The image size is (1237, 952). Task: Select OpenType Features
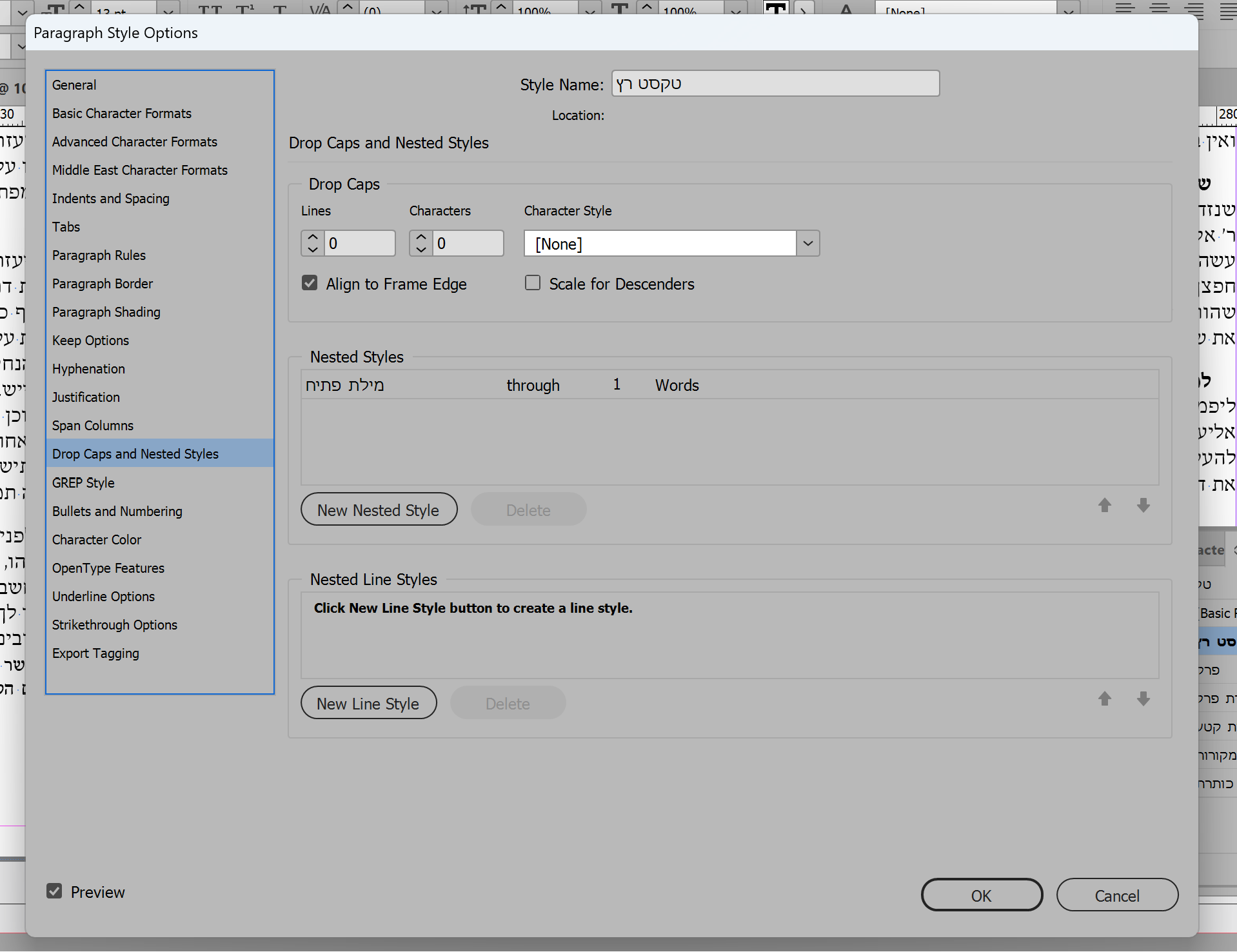(160, 568)
